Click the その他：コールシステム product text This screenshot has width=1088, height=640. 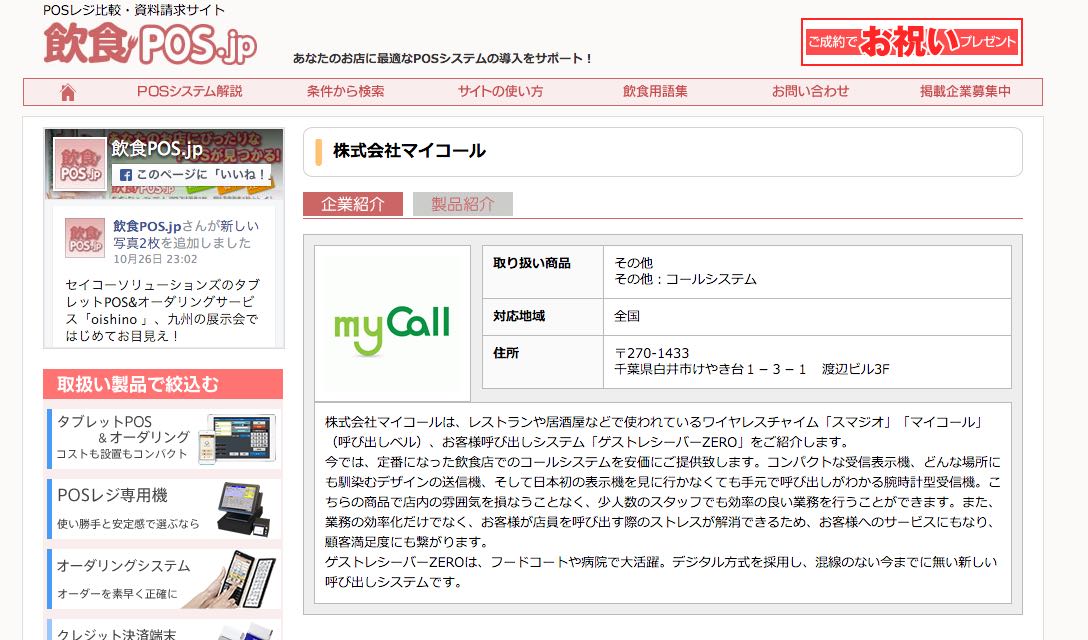[686, 279]
